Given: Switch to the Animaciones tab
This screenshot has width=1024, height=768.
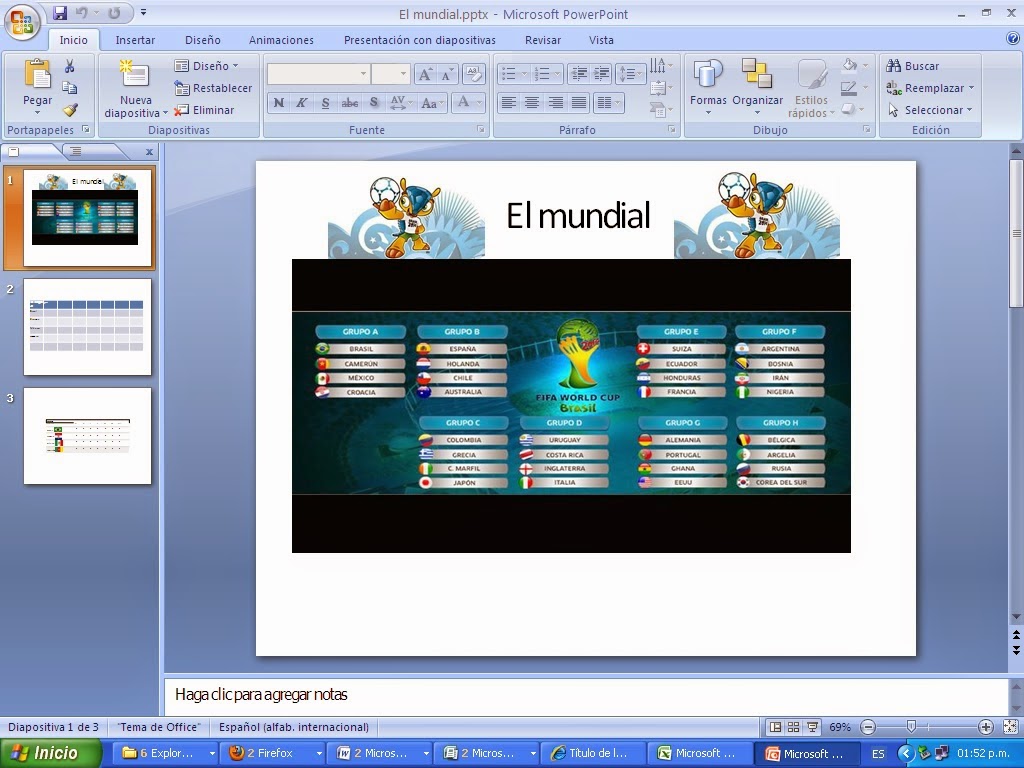Looking at the screenshot, I should point(281,40).
